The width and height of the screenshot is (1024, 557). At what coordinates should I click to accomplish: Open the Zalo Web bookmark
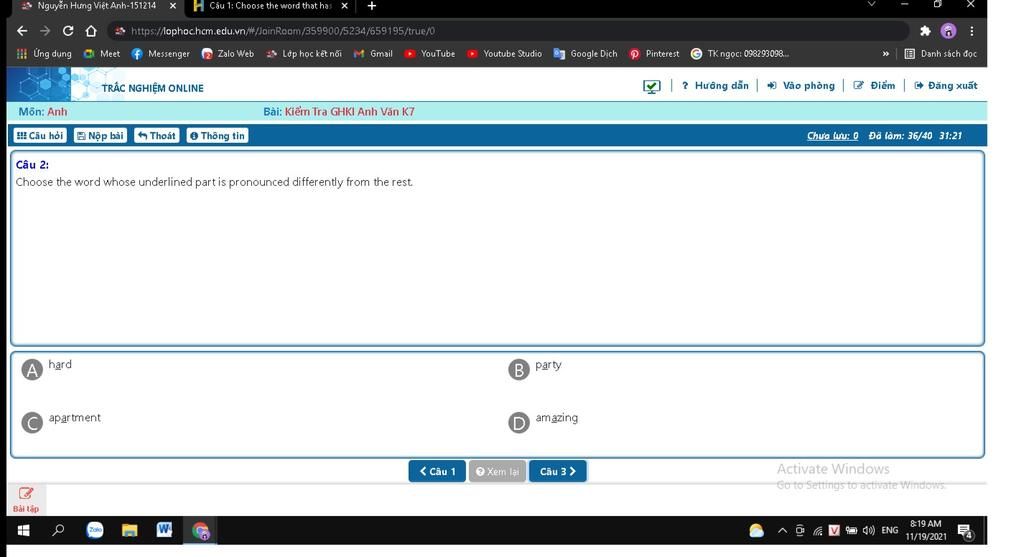point(228,54)
